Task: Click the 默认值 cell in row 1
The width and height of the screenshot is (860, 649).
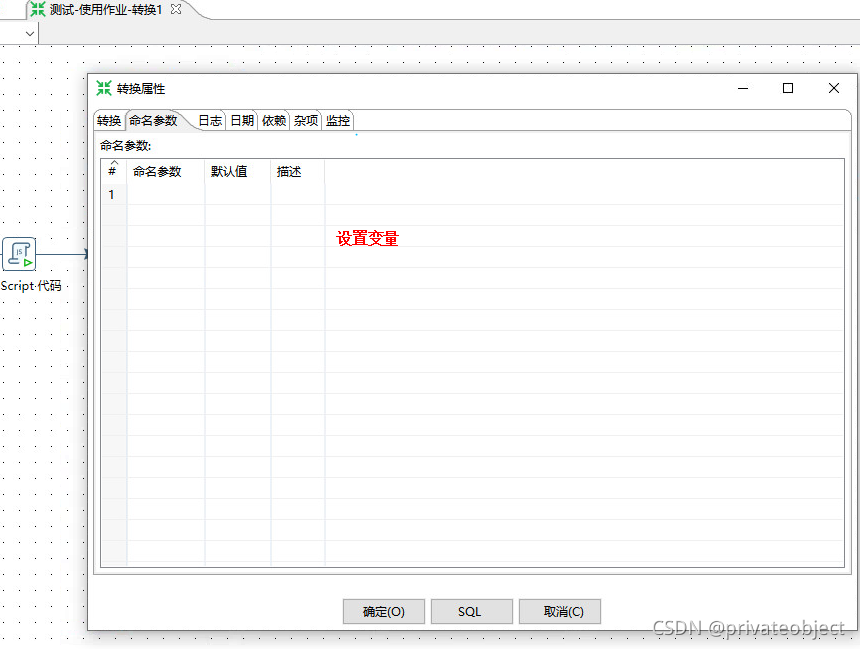Action: click(237, 194)
